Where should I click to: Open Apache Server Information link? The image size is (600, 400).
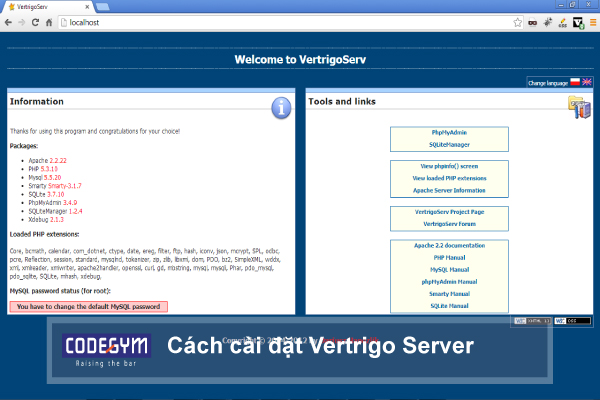click(x=449, y=190)
